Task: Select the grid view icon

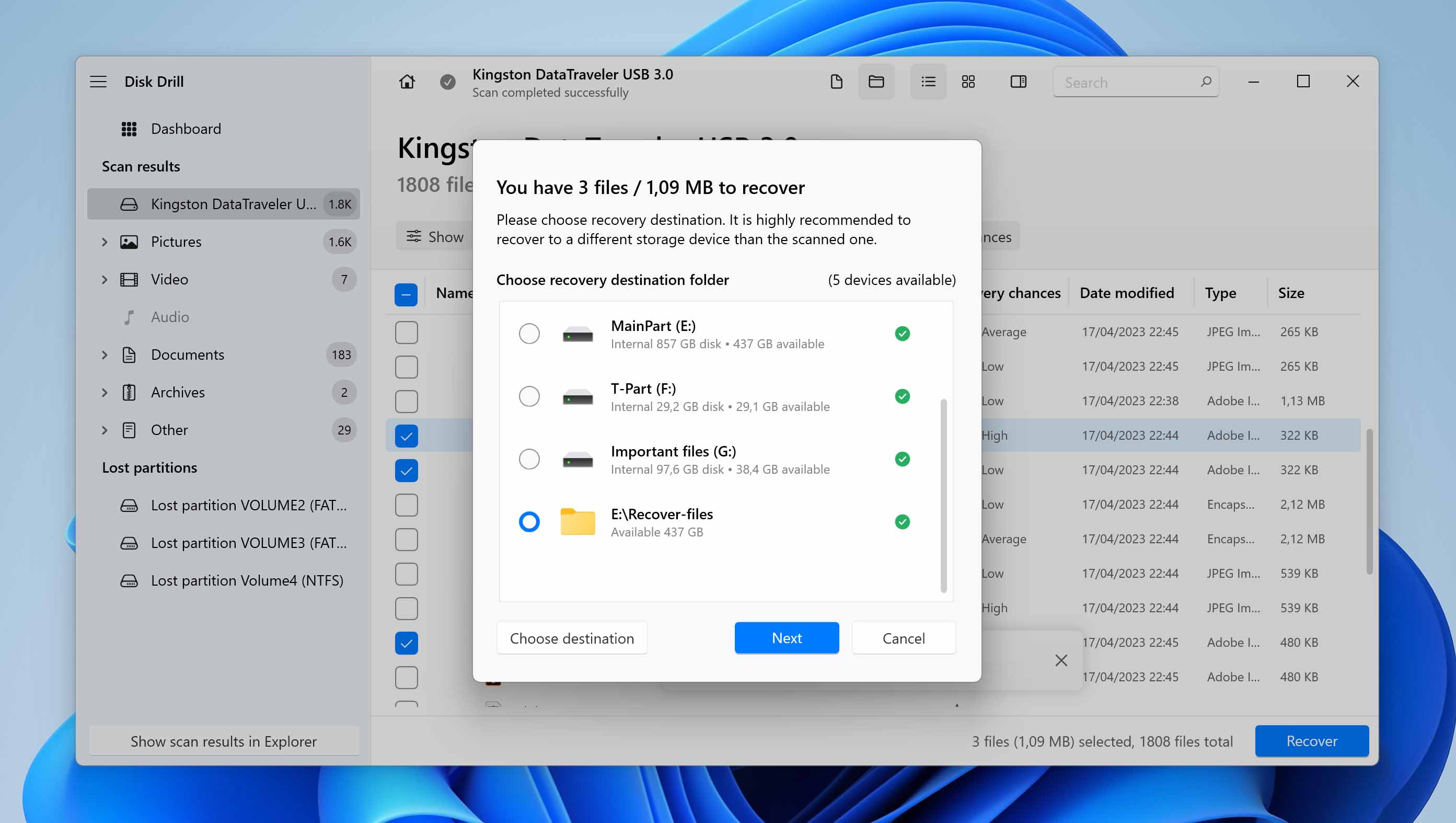Action: [969, 82]
